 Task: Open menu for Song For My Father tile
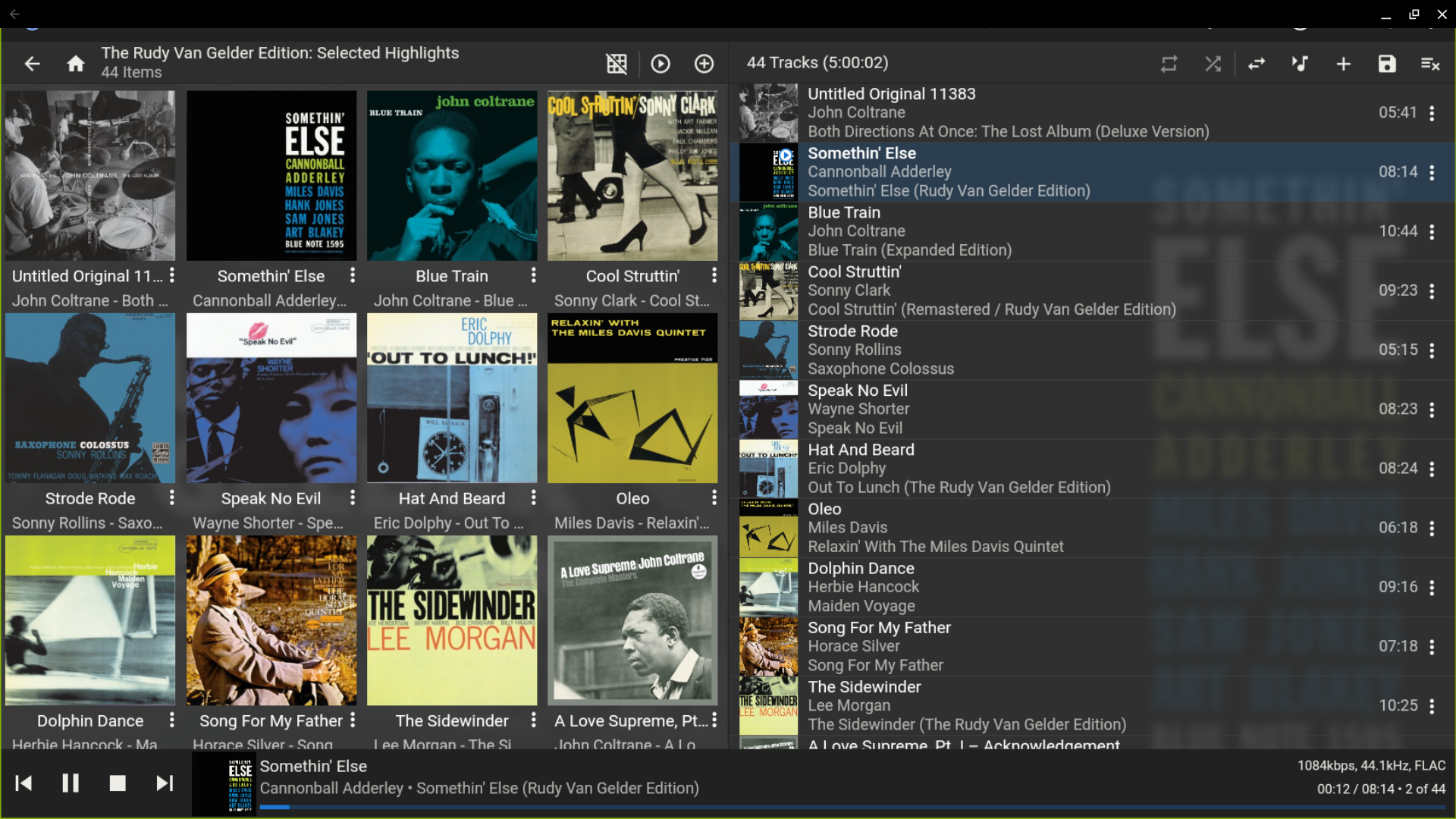pyautogui.click(x=353, y=720)
